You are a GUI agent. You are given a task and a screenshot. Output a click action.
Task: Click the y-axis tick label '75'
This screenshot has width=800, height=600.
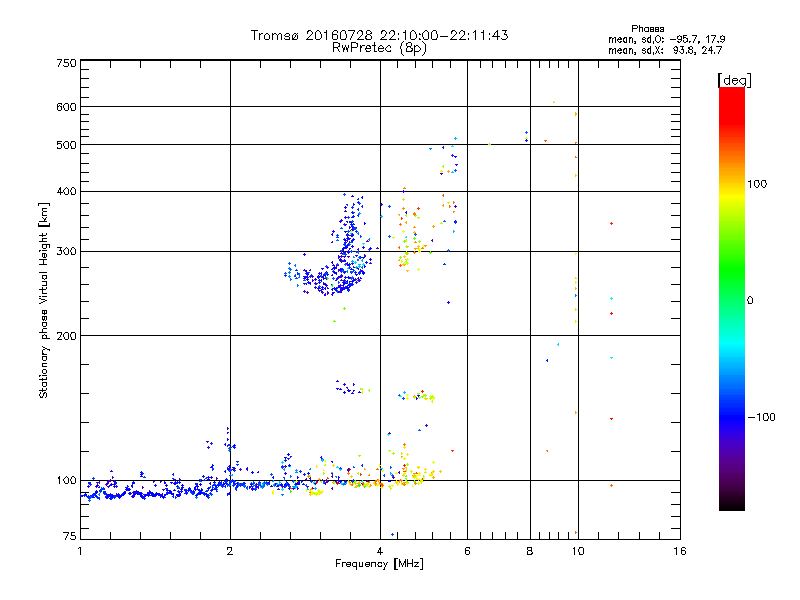pos(70,536)
